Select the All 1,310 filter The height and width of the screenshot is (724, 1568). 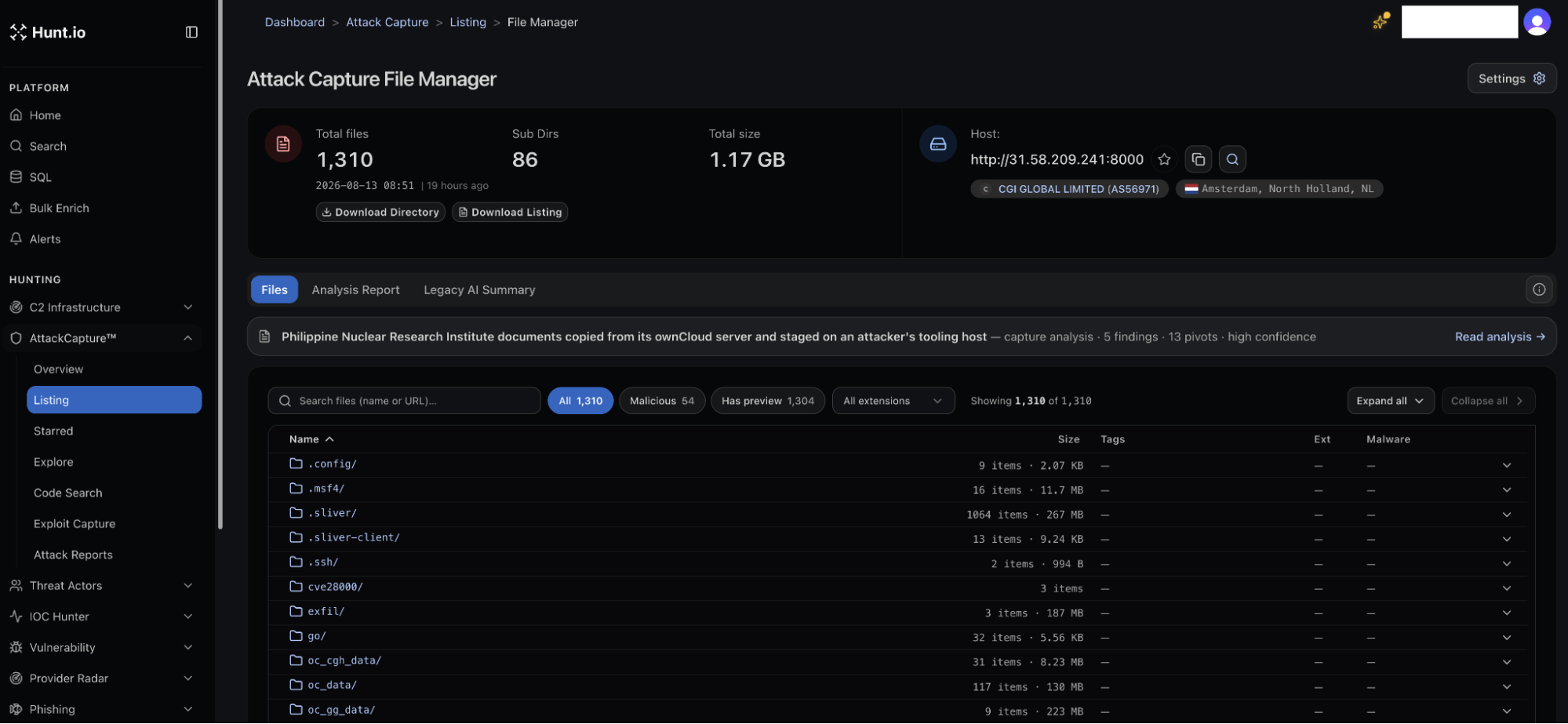point(580,401)
